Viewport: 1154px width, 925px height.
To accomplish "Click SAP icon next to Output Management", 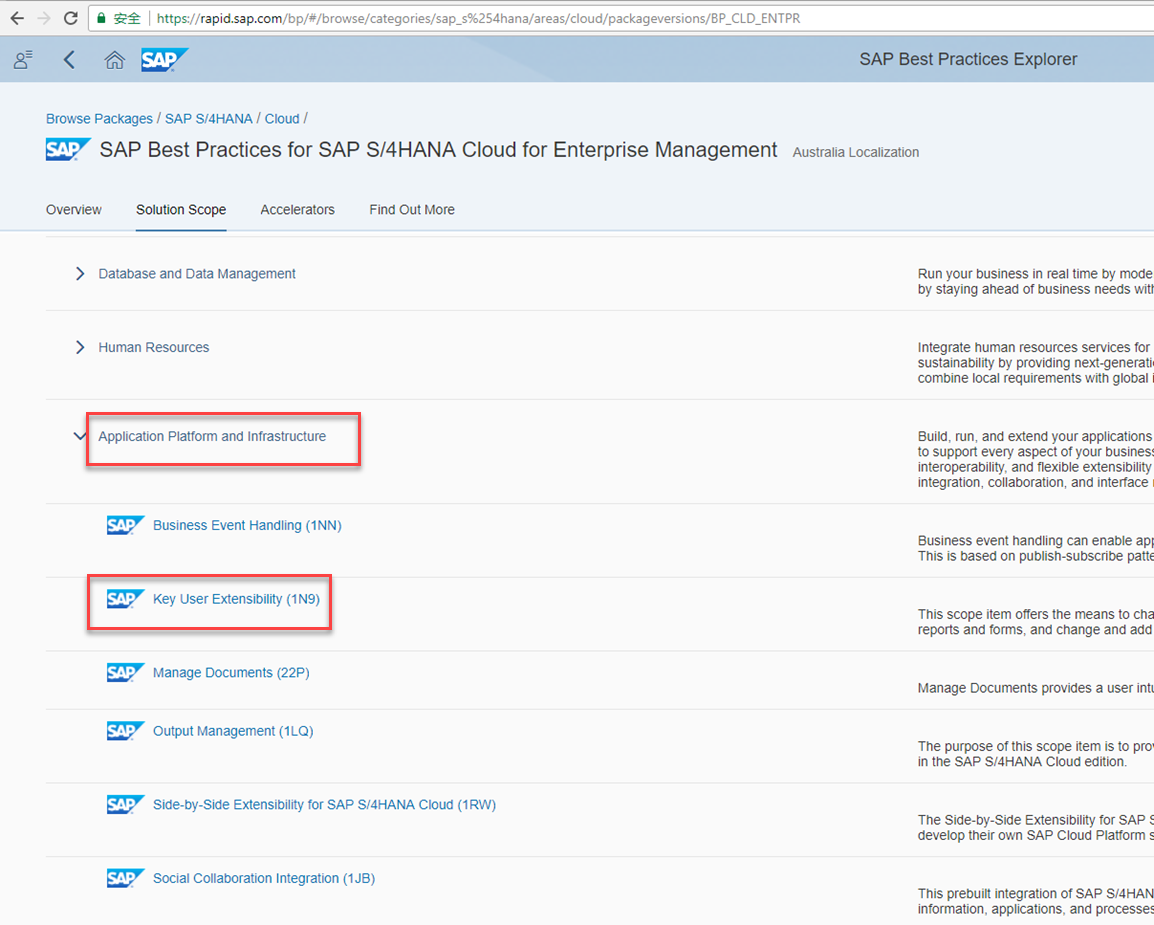I will coord(125,731).
